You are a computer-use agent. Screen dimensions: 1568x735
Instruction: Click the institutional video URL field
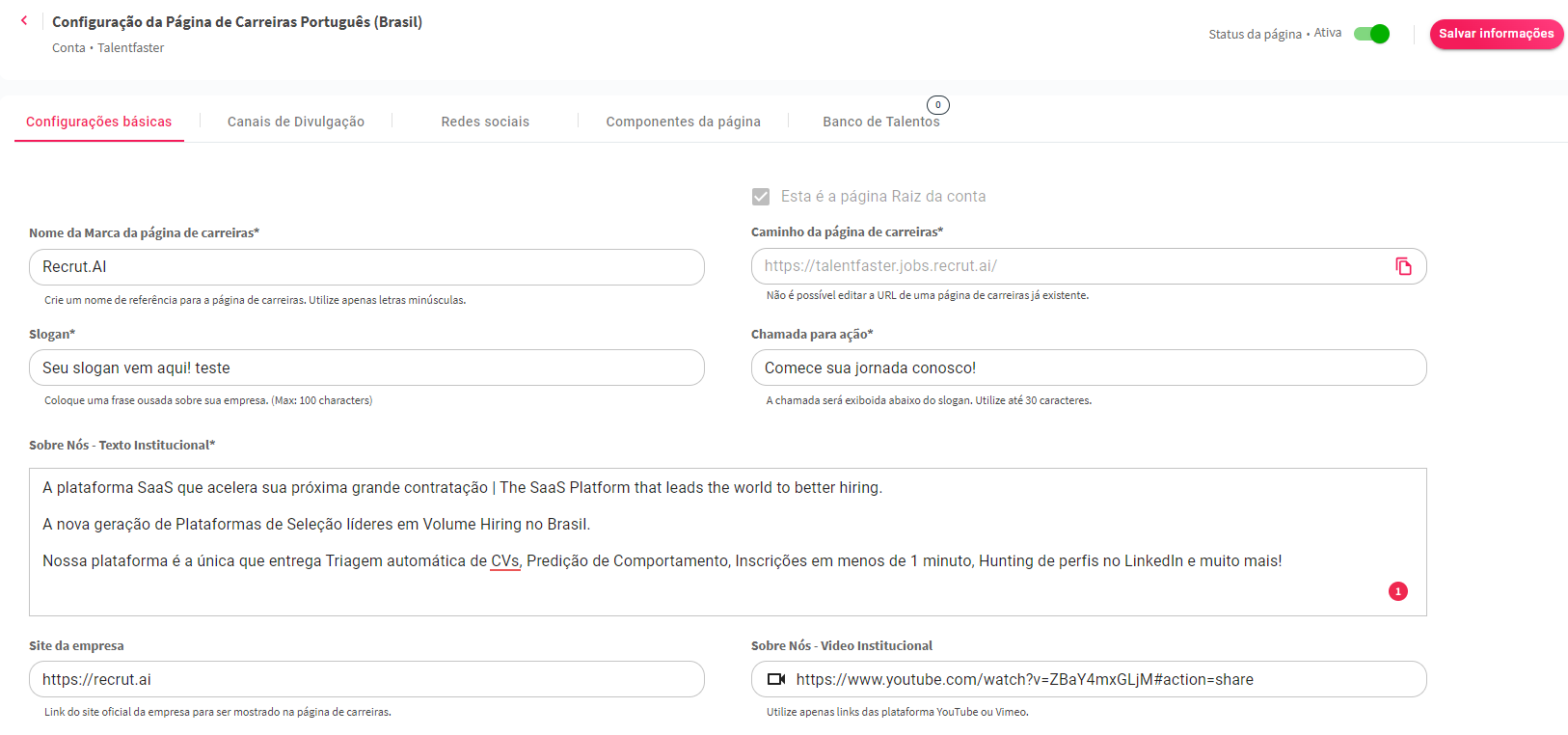click(x=1099, y=680)
